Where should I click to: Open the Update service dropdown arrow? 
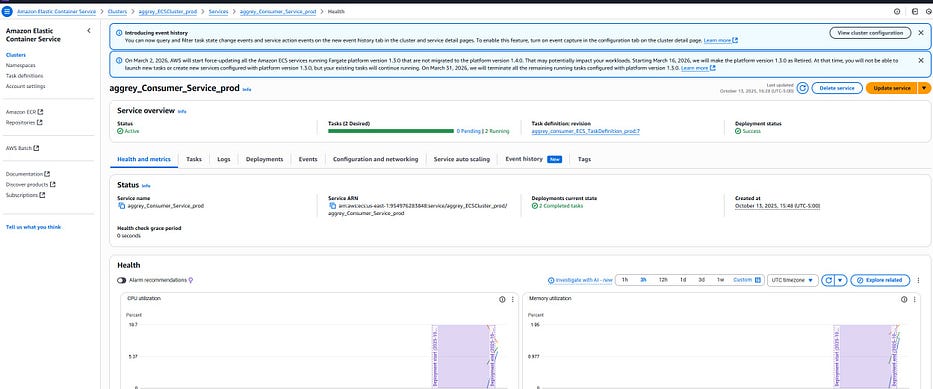click(923, 88)
